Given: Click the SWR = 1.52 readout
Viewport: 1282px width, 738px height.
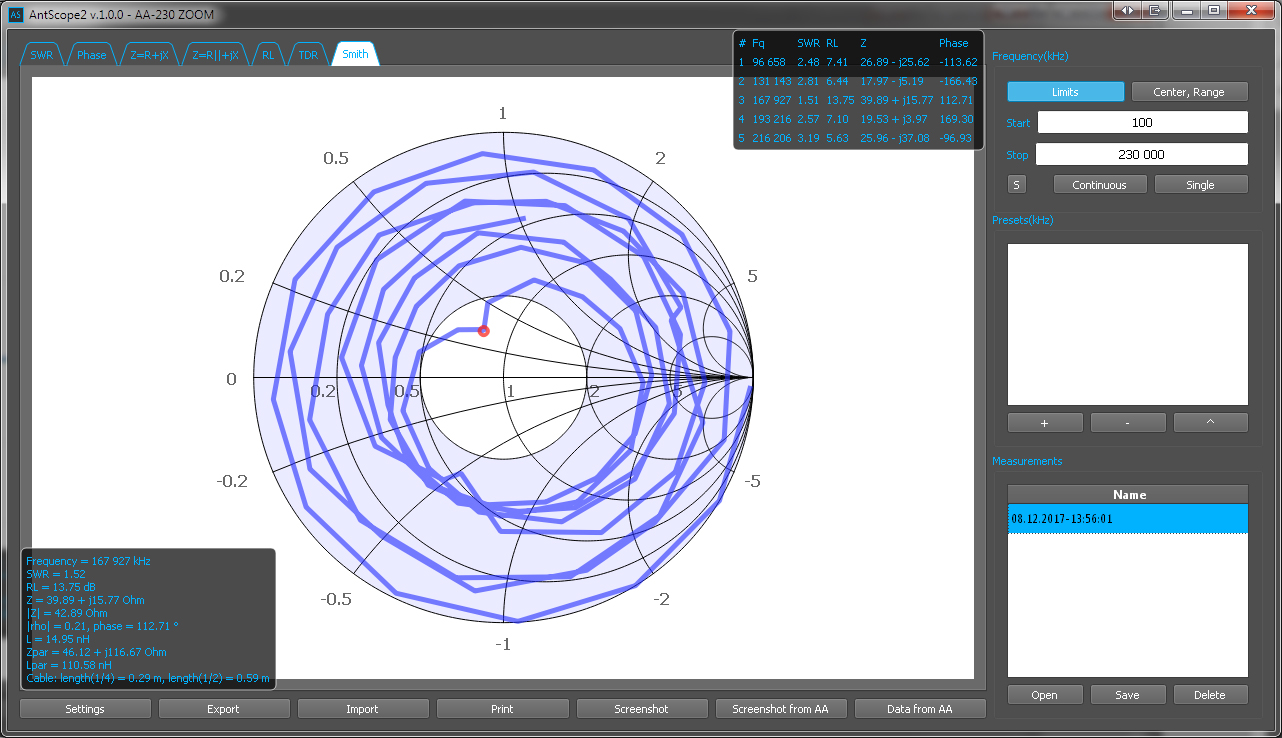Looking at the screenshot, I should tap(54, 575).
